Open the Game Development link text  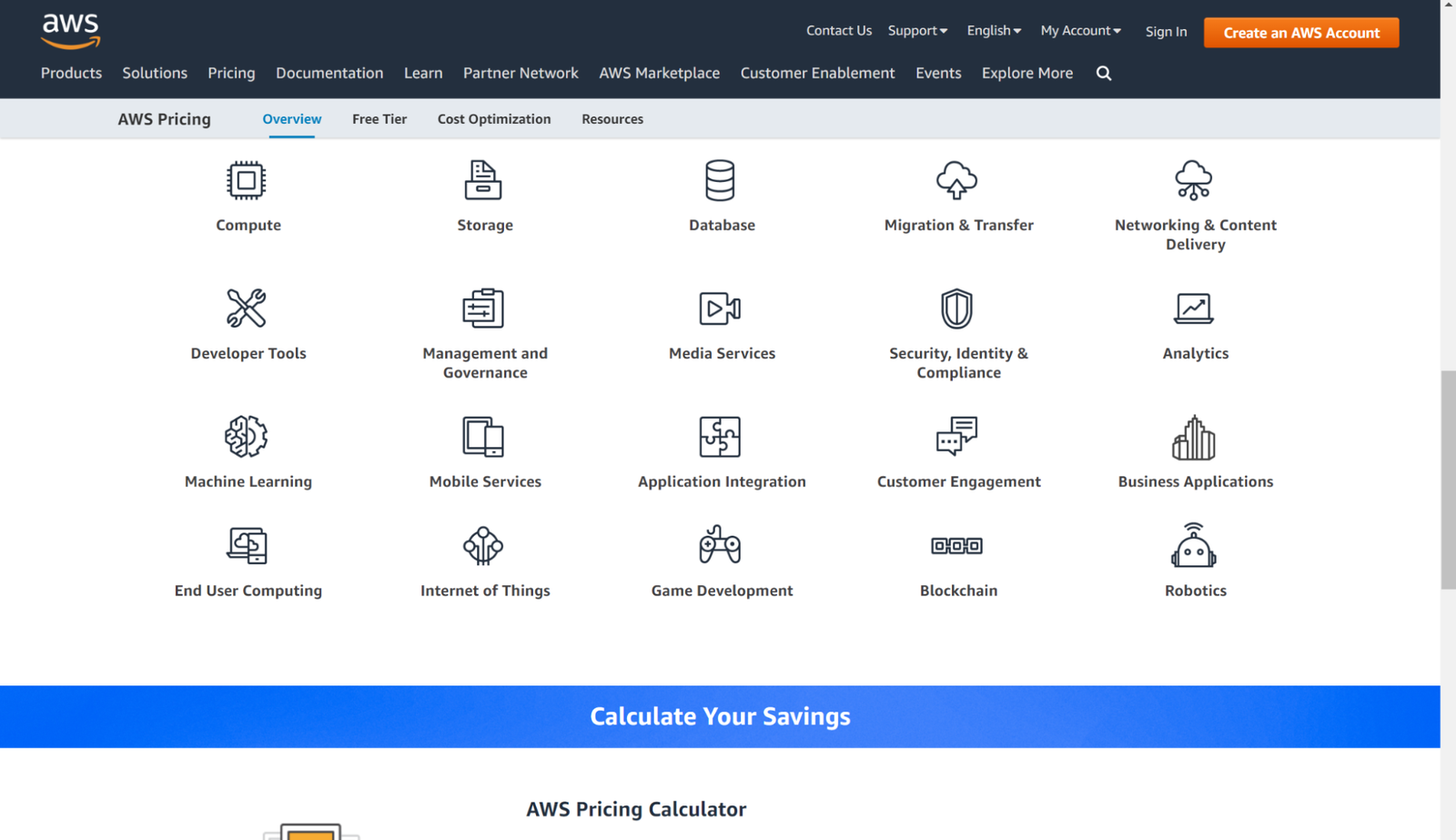tap(722, 591)
